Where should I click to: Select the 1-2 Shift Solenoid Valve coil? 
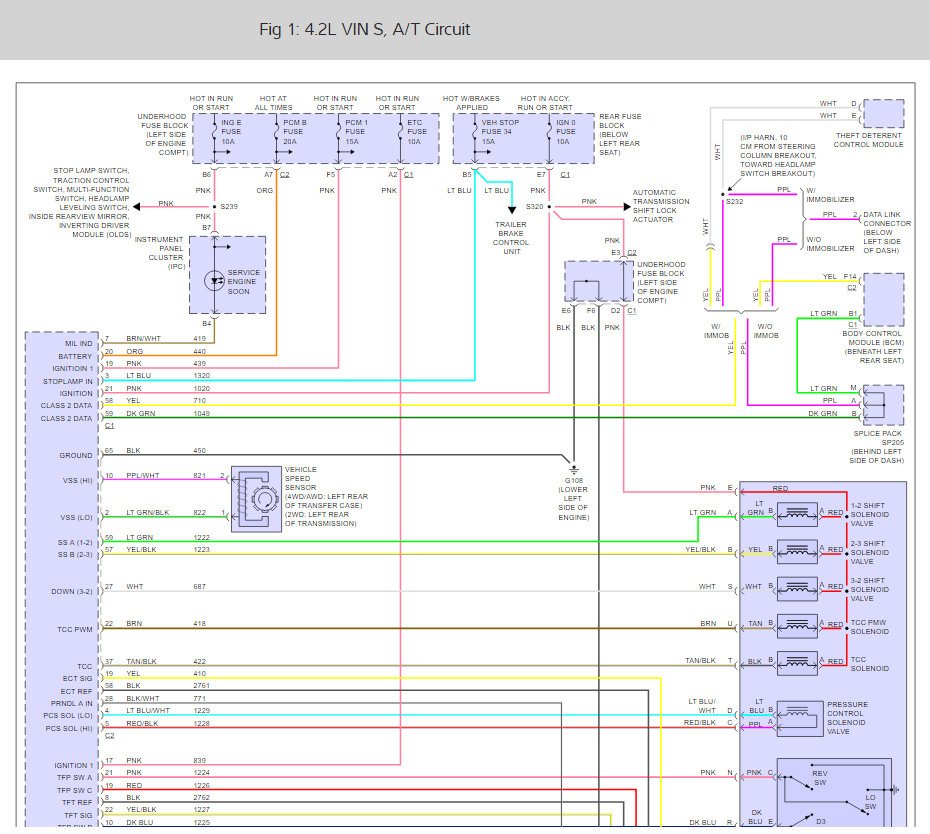[x=797, y=514]
